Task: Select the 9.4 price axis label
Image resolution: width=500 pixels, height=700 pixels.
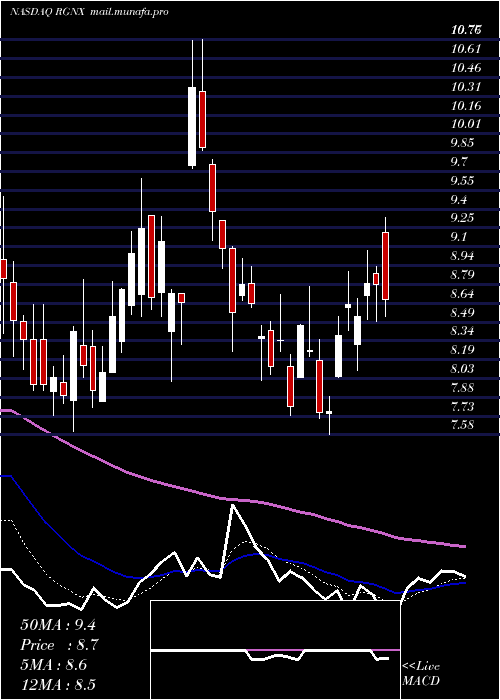Action: (459, 199)
